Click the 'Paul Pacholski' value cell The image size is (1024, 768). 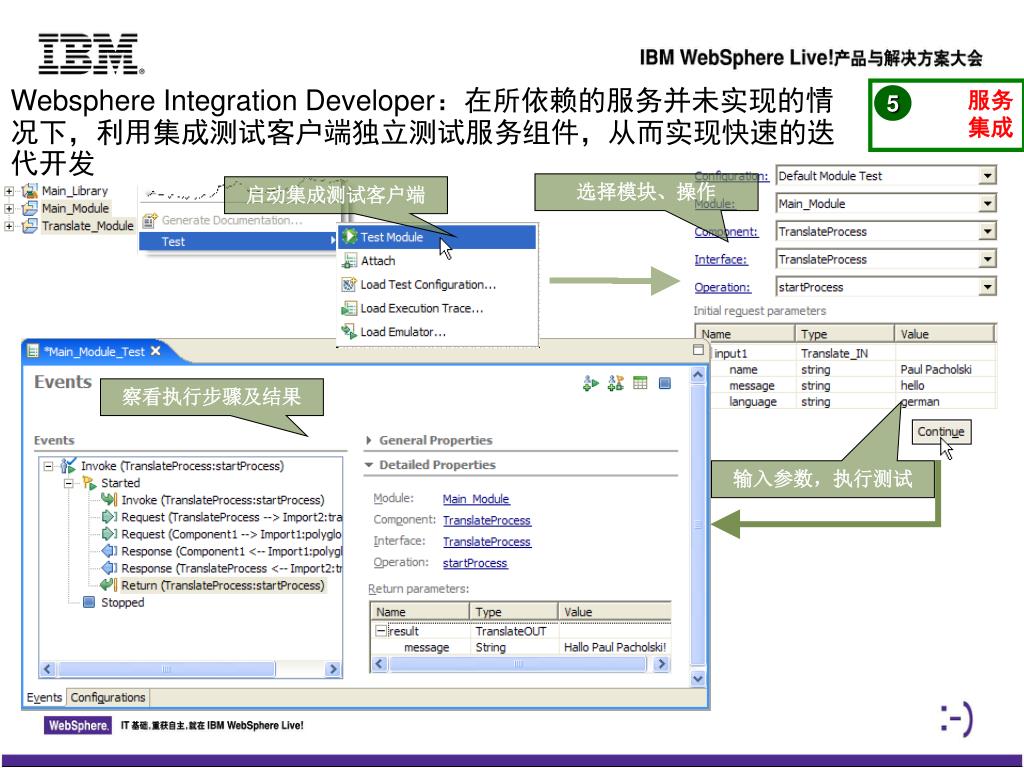coord(946,370)
